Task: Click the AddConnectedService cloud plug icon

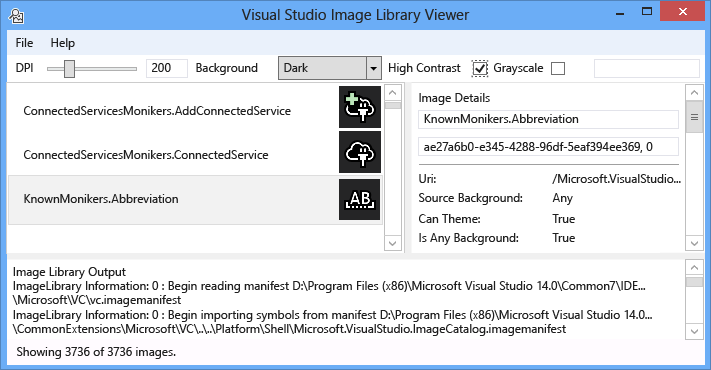Action: (360, 107)
